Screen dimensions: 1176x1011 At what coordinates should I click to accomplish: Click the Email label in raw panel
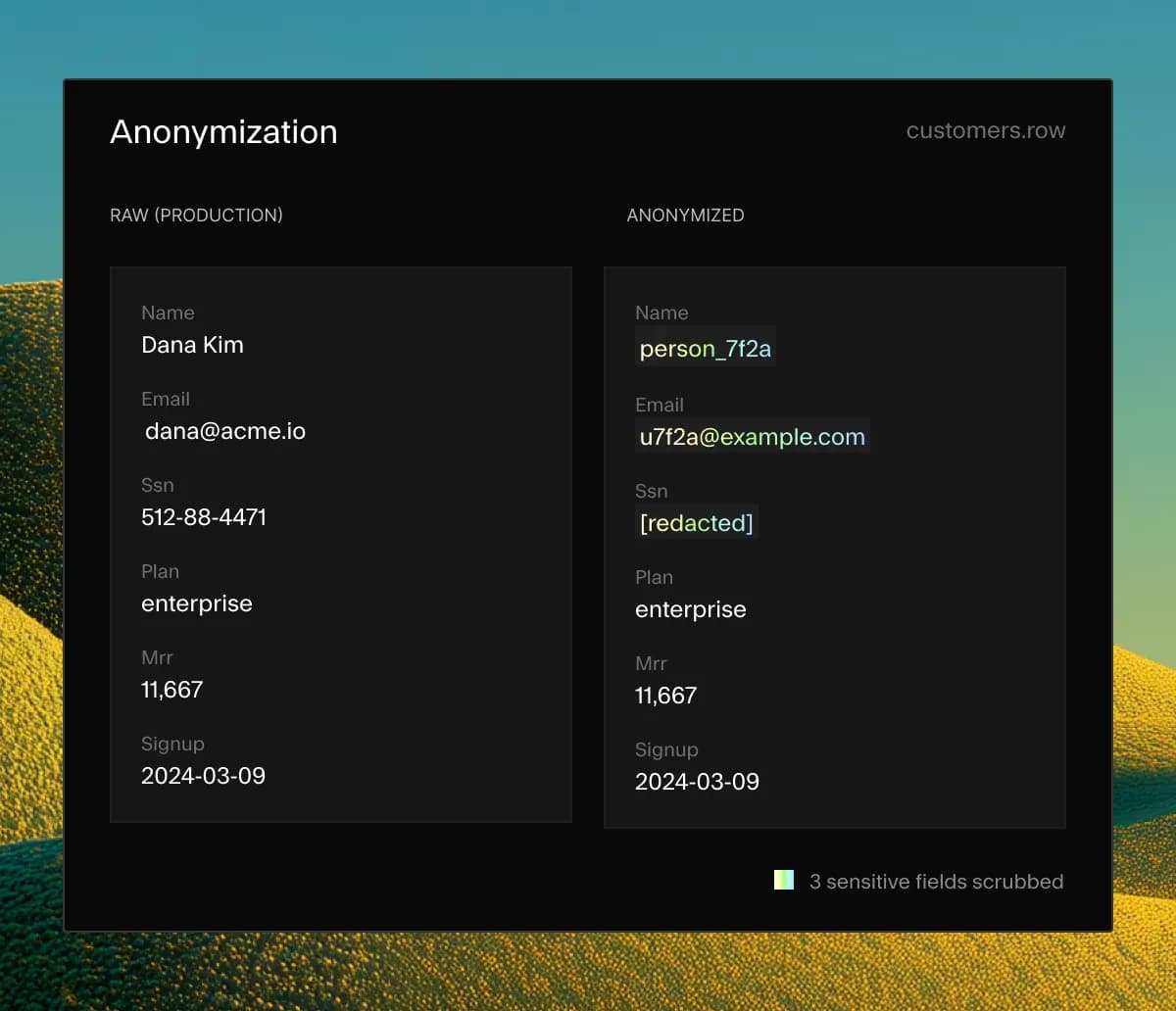(x=166, y=399)
